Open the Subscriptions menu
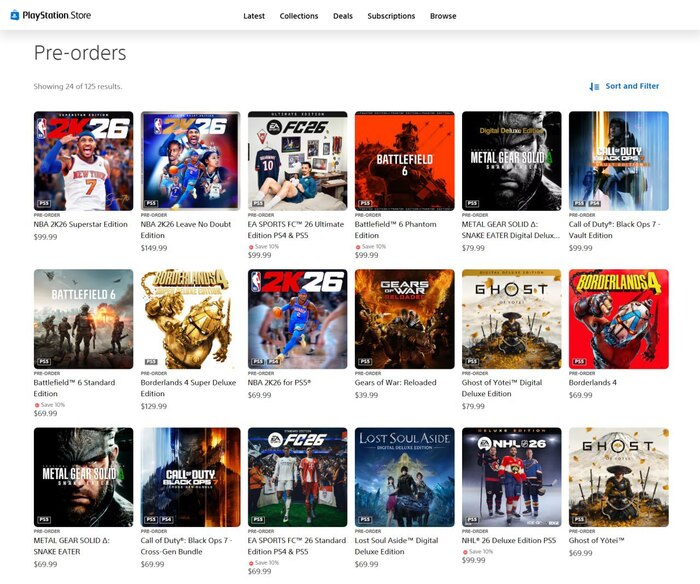This screenshot has height=584, width=700. click(x=391, y=16)
